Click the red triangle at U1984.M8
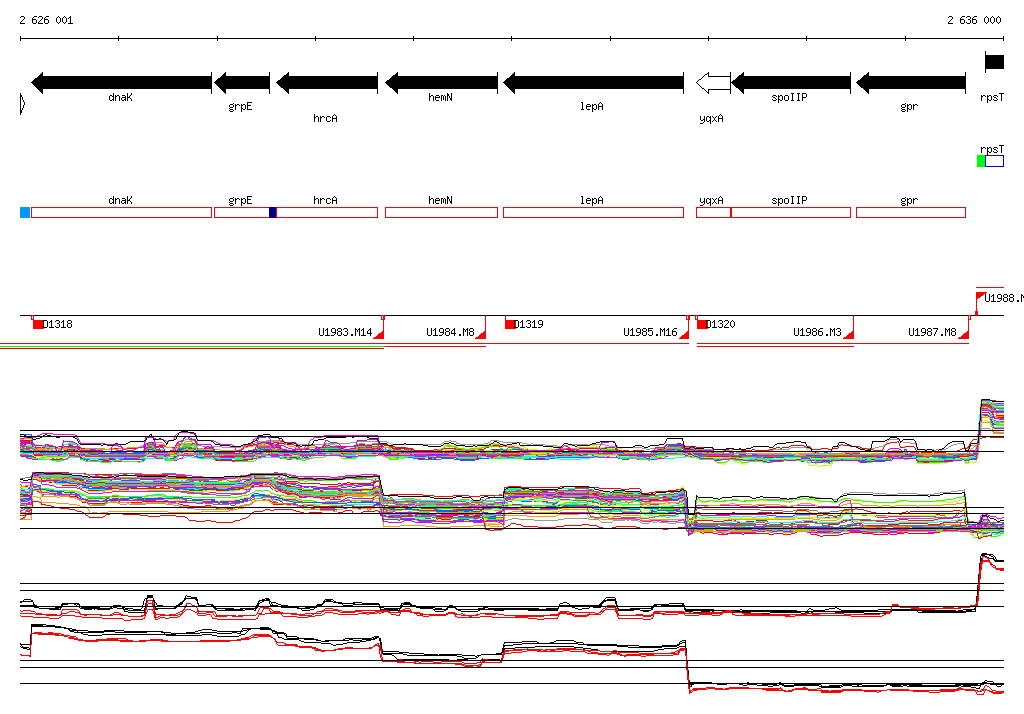Image resolution: width=1024 pixels, height=714 pixels. pos(481,334)
